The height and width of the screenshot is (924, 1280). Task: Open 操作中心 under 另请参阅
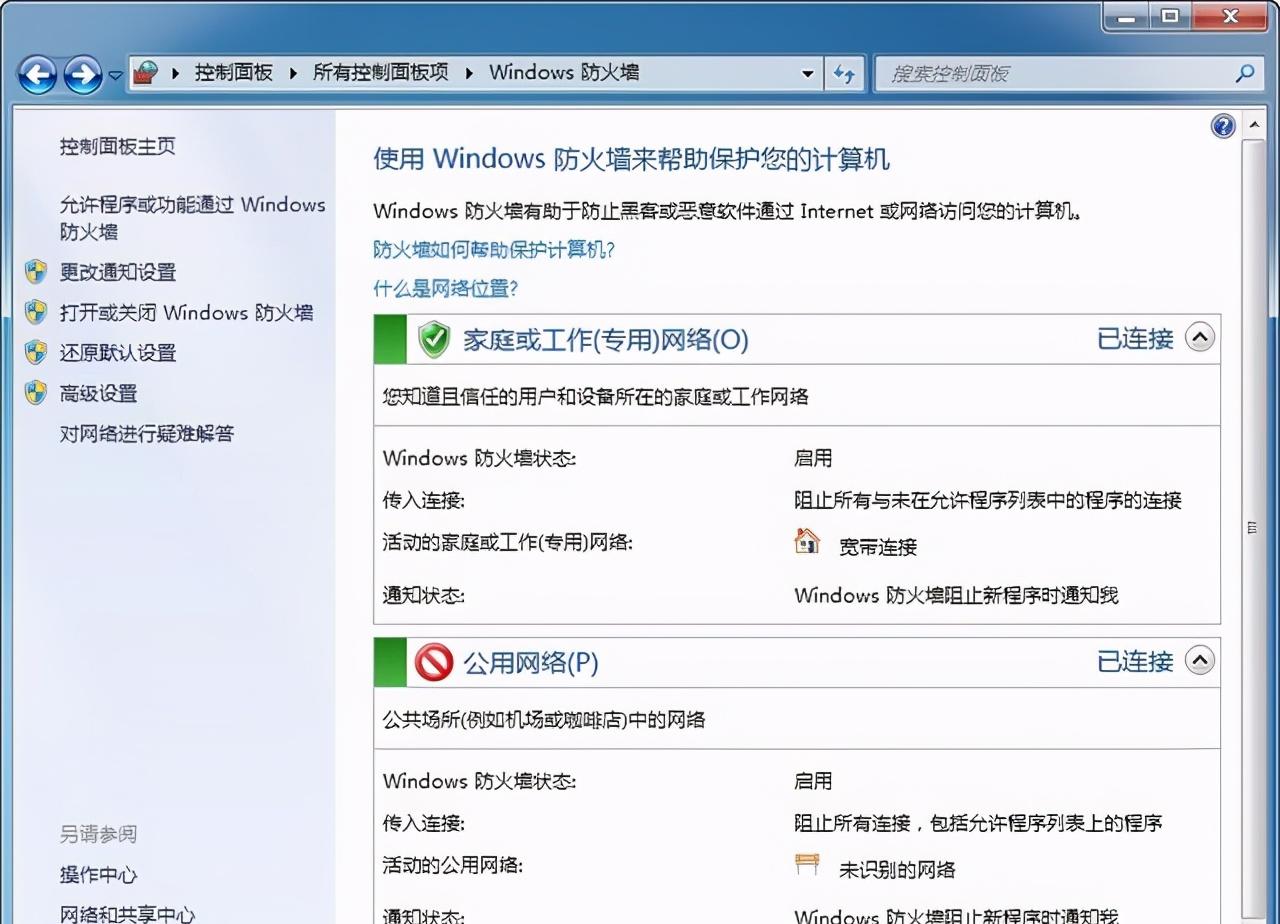coord(98,875)
